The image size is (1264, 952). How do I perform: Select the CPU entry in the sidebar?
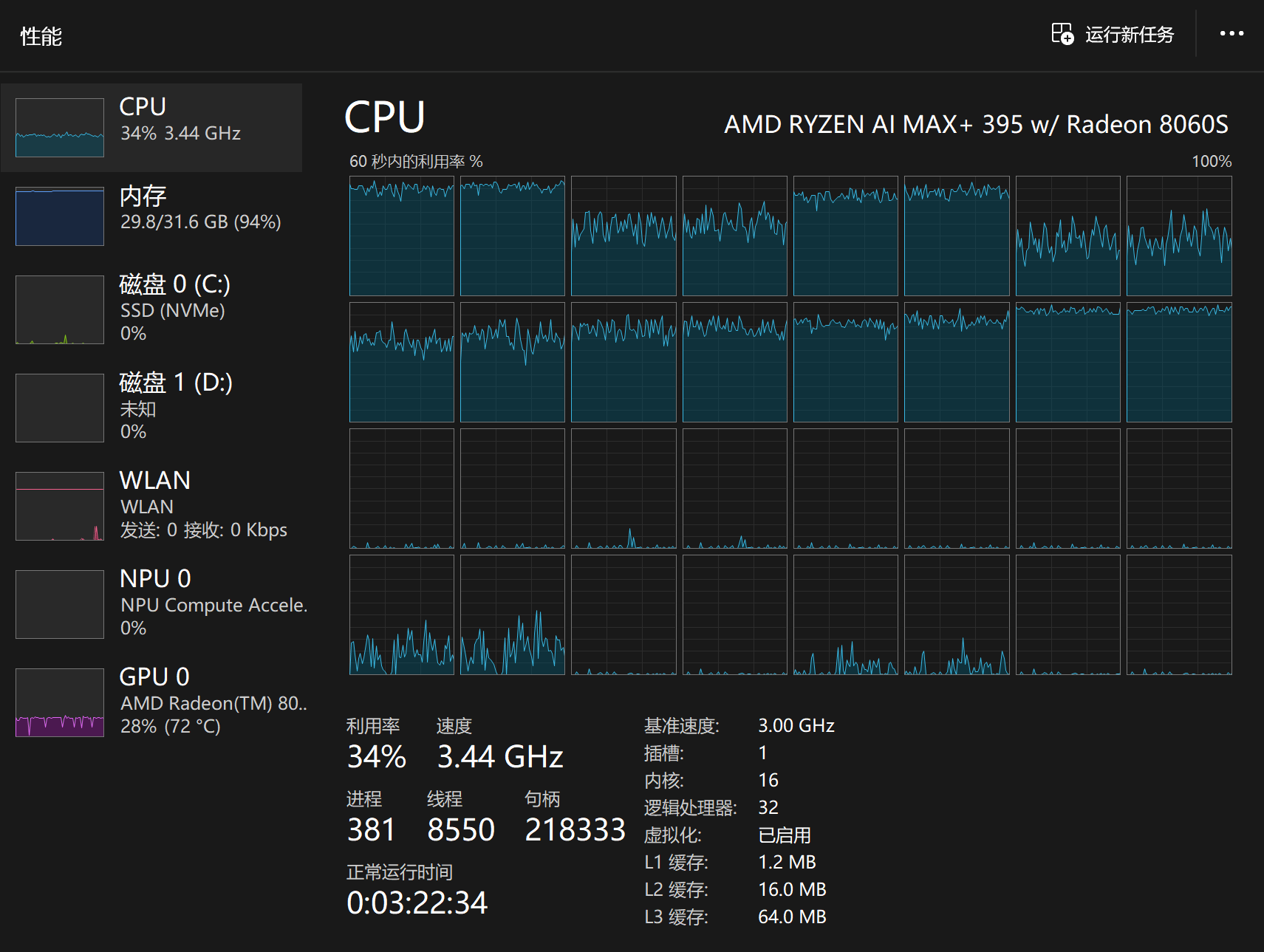[151, 127]
